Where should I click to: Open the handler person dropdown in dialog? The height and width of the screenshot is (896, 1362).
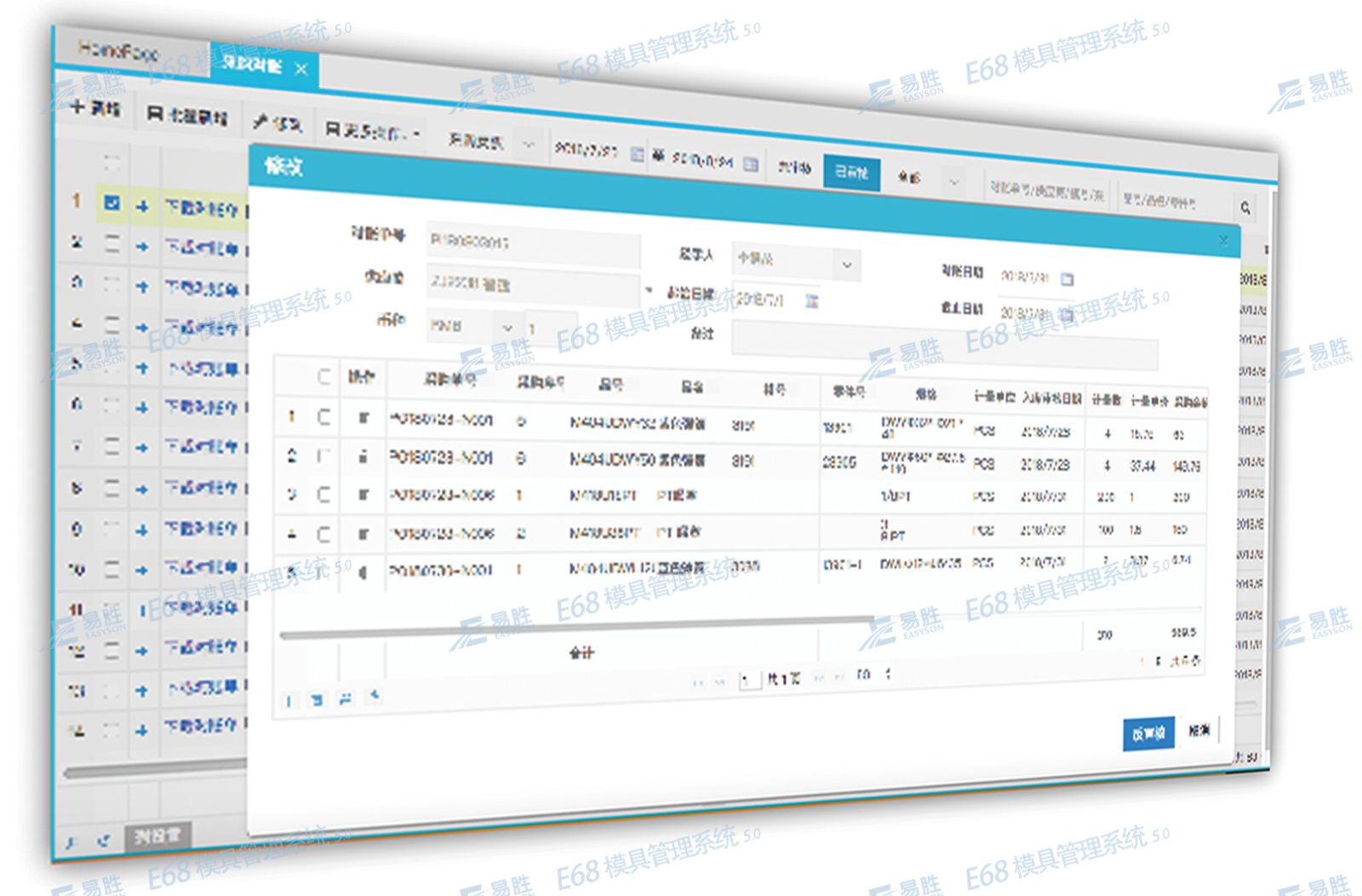(x=846, y=265)
